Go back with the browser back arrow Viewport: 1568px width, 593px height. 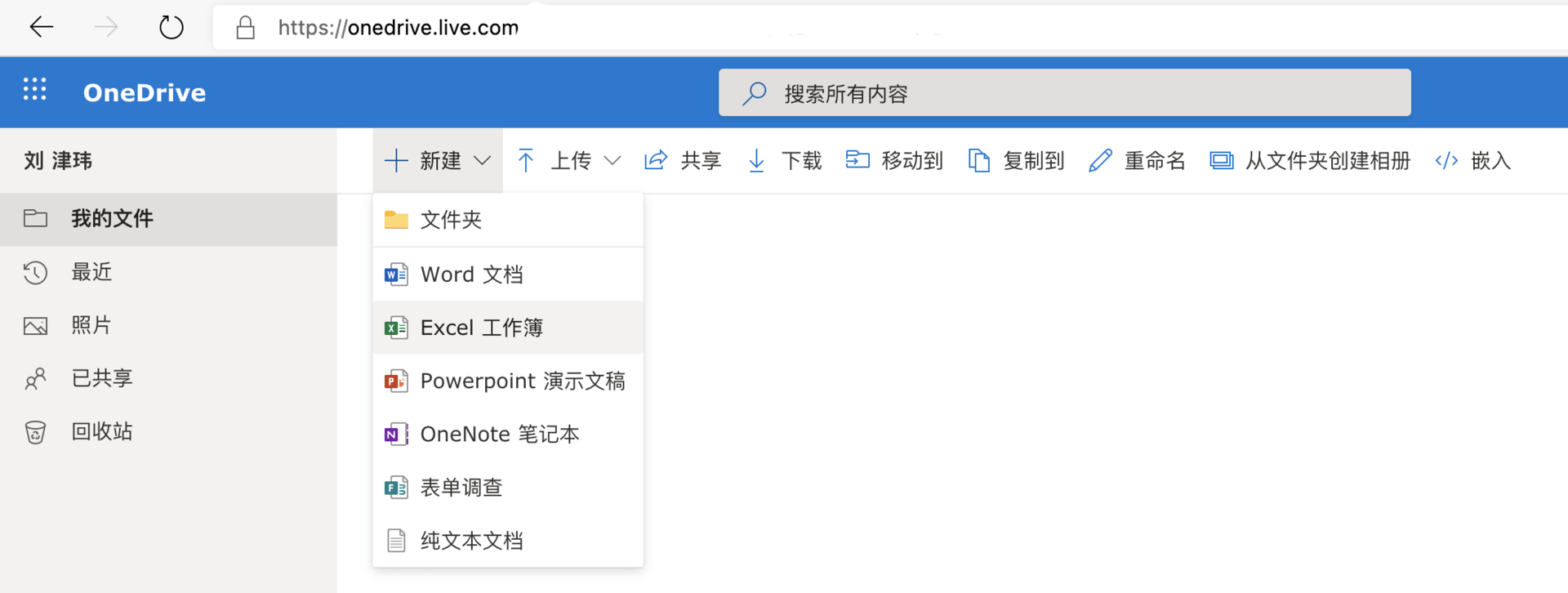coord(41,28)
